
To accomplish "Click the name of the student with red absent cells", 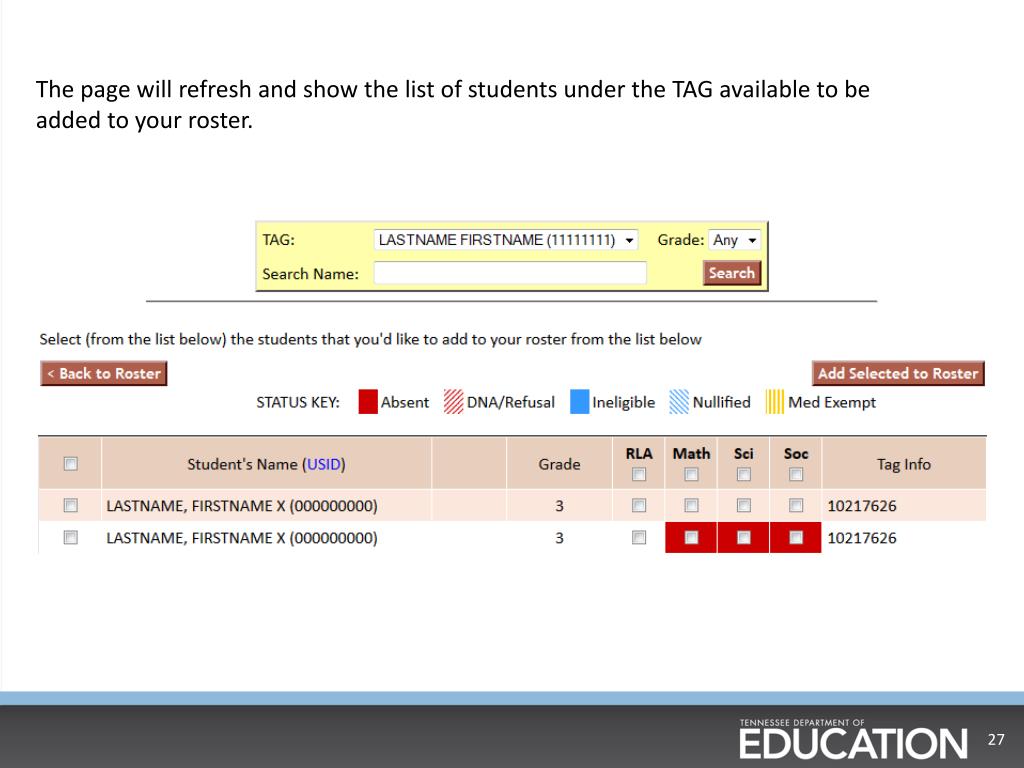I will tap(242, 538).
